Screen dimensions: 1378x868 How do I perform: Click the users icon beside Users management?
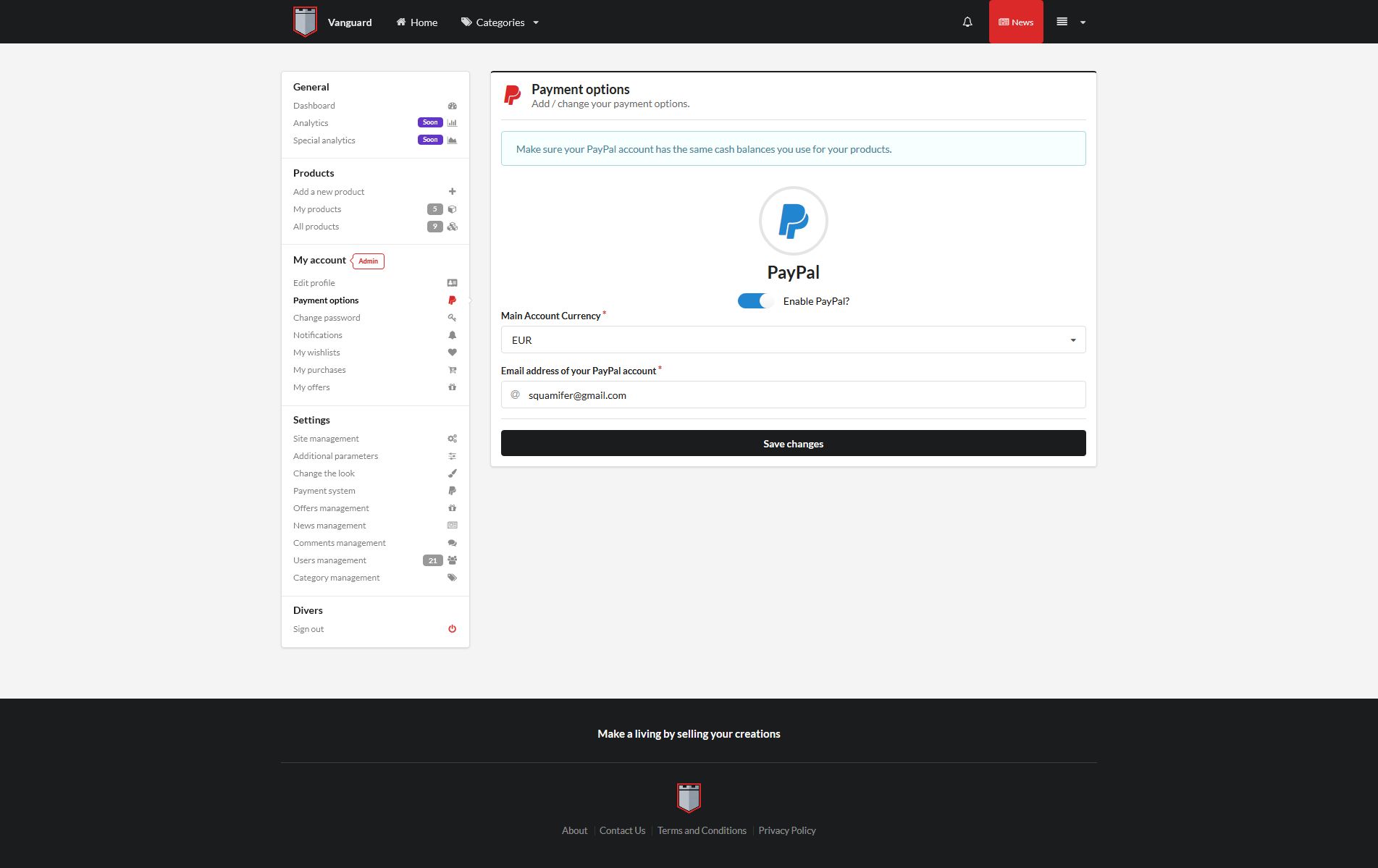click(452, 560)
